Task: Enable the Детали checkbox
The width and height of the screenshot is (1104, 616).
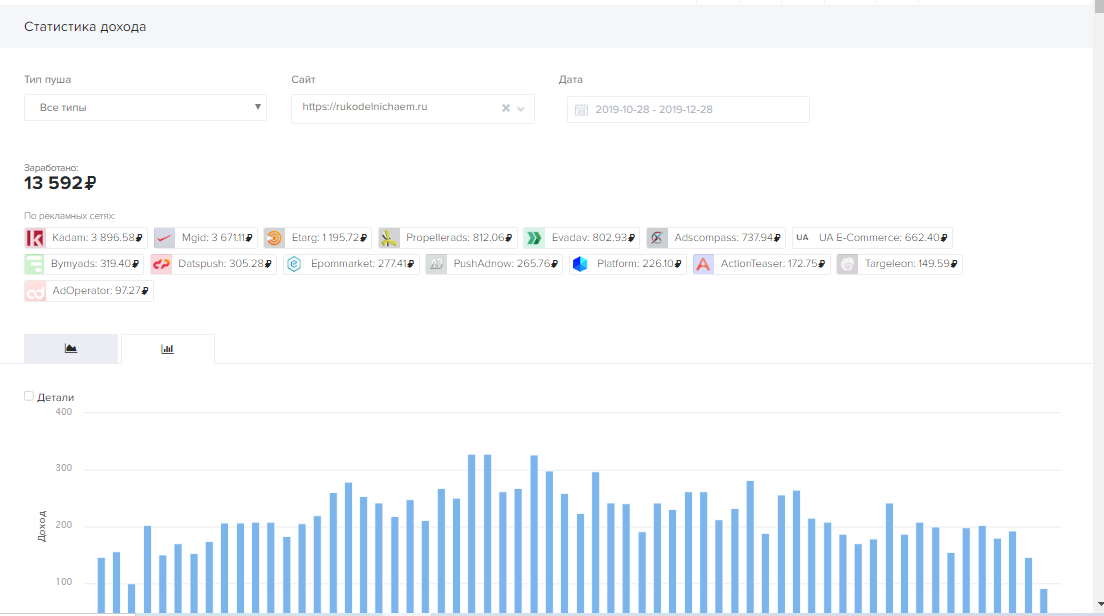Action: pos(29,396)
